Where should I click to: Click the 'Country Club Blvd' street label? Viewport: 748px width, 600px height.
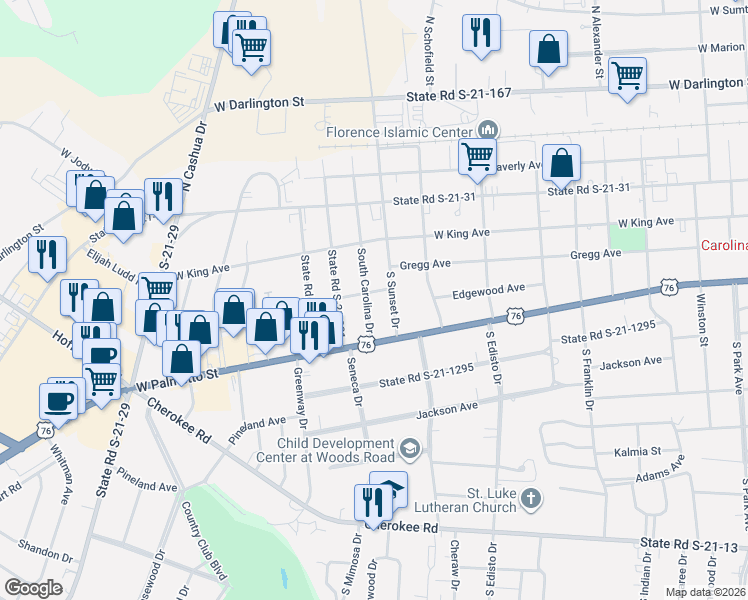point(204,541)
